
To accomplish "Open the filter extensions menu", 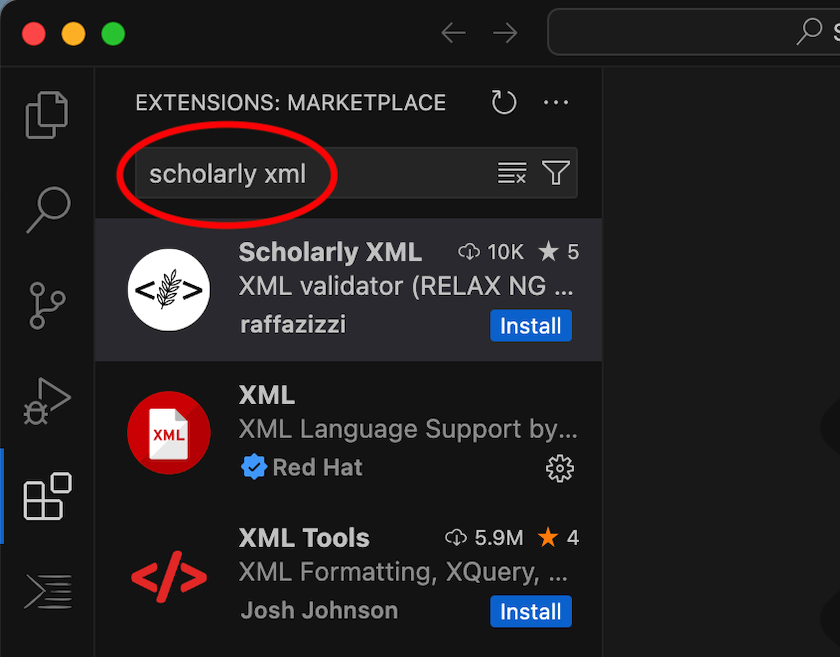I will click(556, 172).
